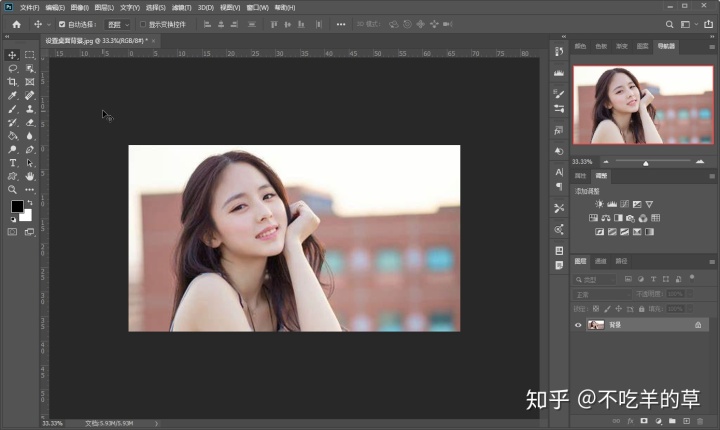
Task: Select the Dodge tool
Action: pyautogui.click(x=12, y=149)
